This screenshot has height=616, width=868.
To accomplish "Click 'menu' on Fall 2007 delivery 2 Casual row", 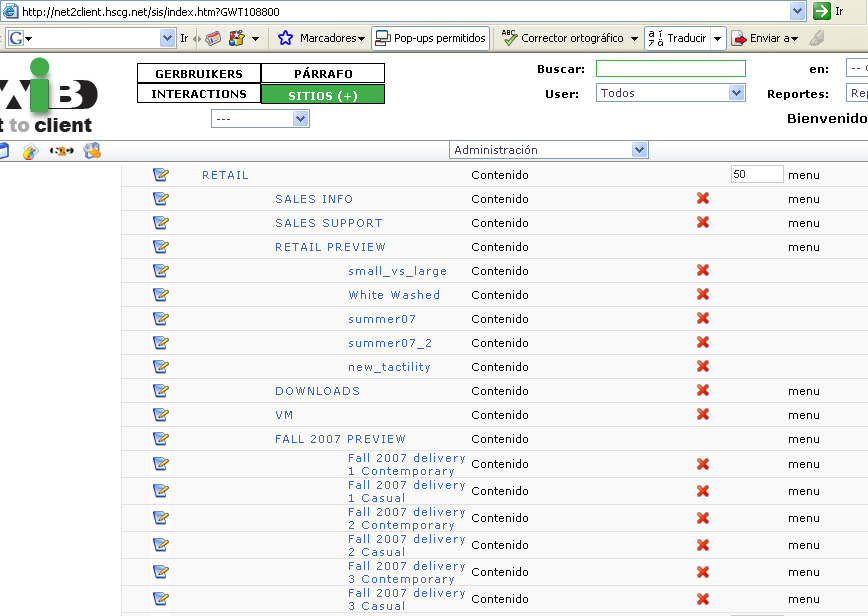I will tap(804, 545).
